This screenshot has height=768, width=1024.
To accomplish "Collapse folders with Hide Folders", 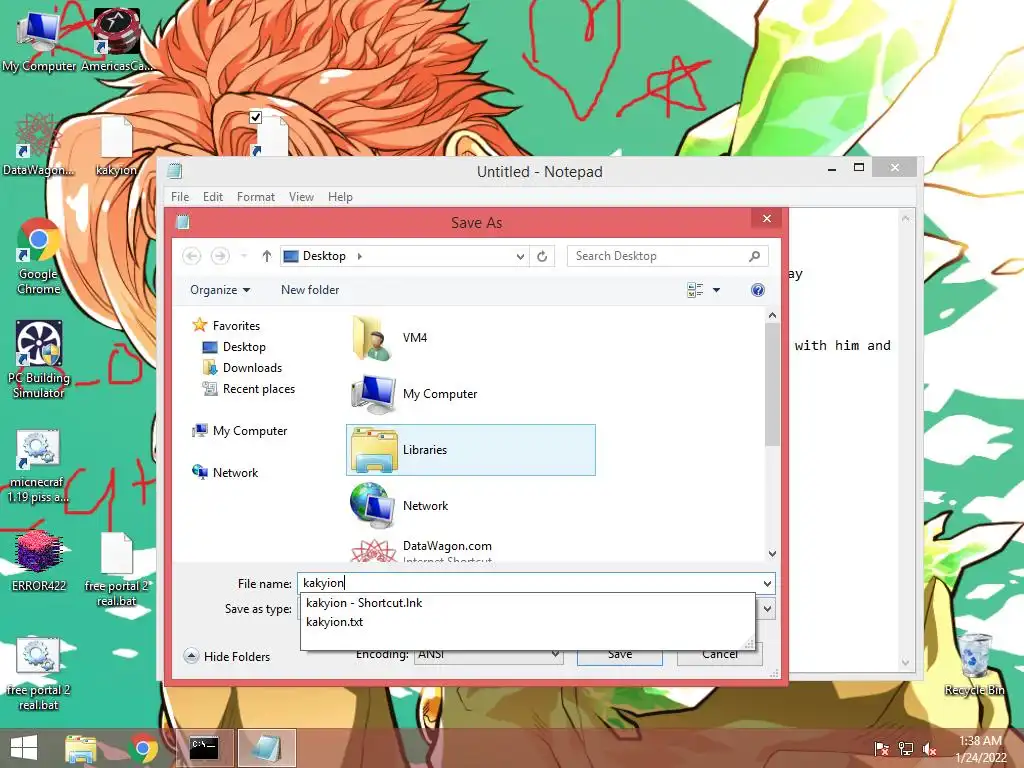I will [x=227, y=656].
